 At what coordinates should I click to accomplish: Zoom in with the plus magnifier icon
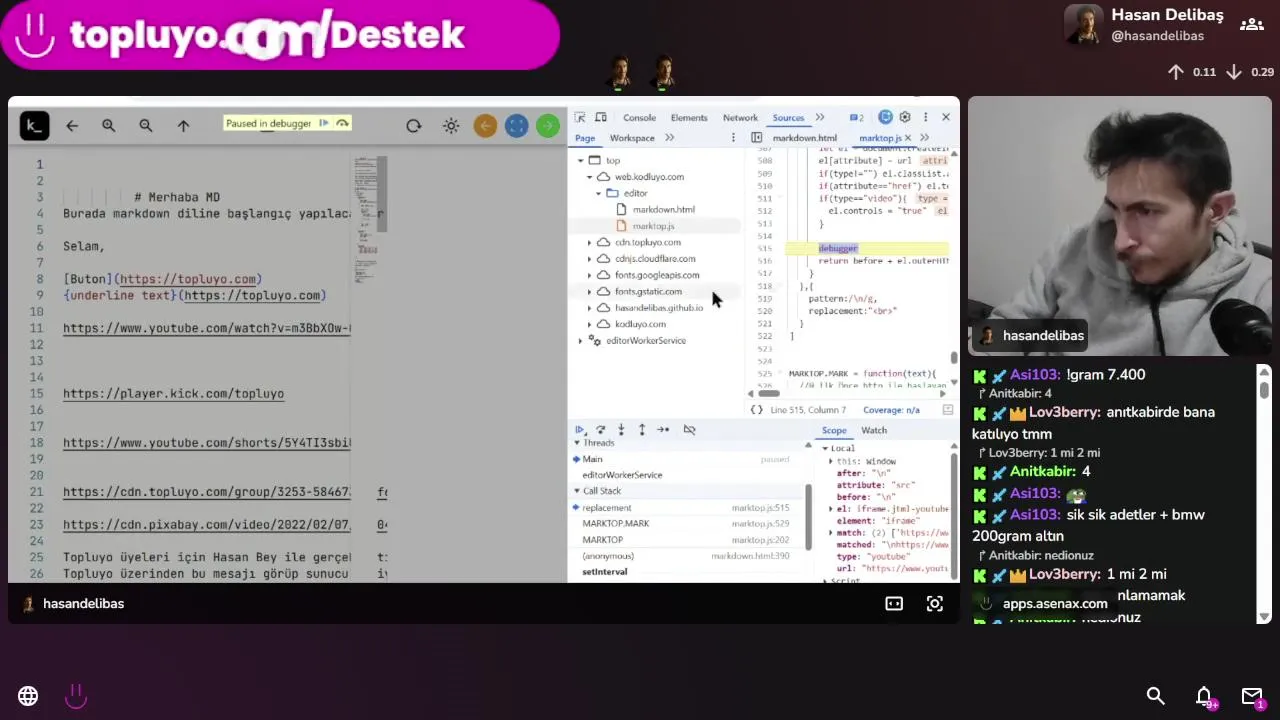(108, 126)
